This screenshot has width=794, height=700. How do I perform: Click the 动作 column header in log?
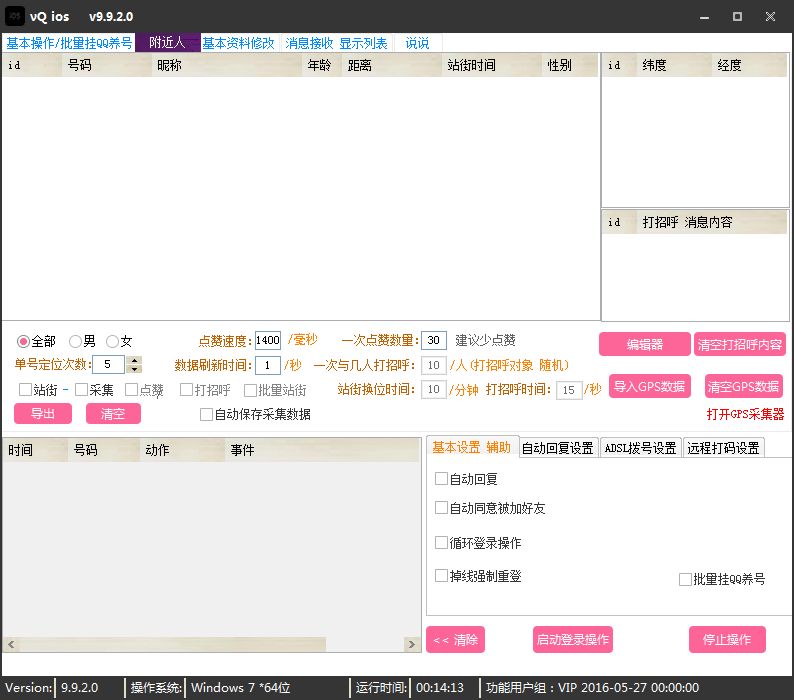coord(182,450)
